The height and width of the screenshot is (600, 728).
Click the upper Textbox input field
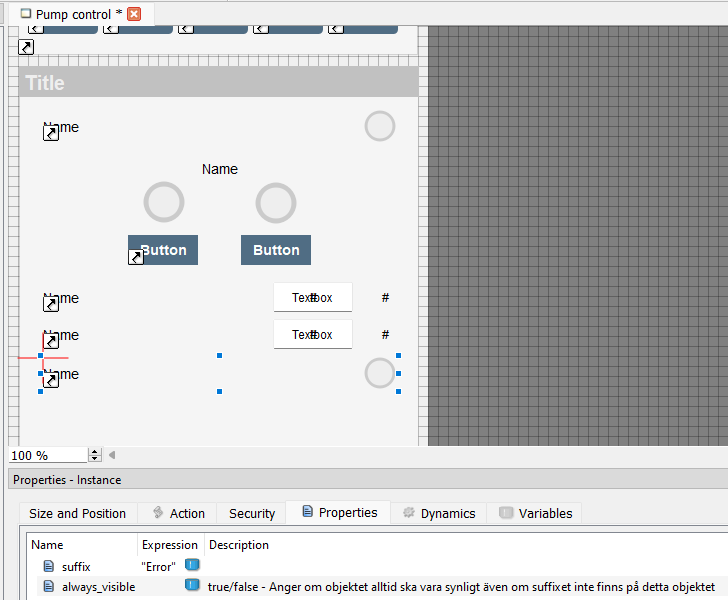coord(313,298)
